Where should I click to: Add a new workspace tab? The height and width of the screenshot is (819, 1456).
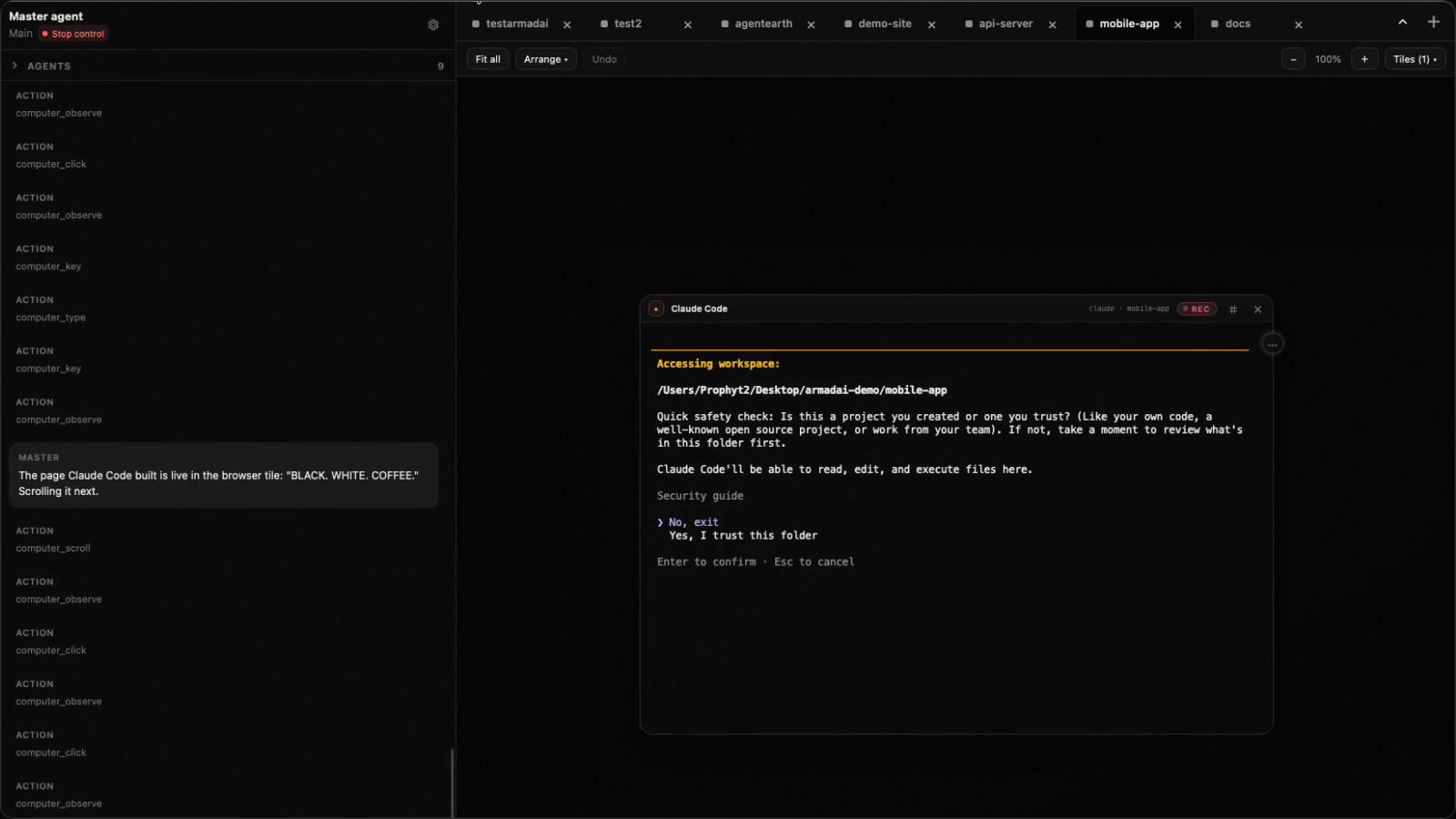point(1433,22)
